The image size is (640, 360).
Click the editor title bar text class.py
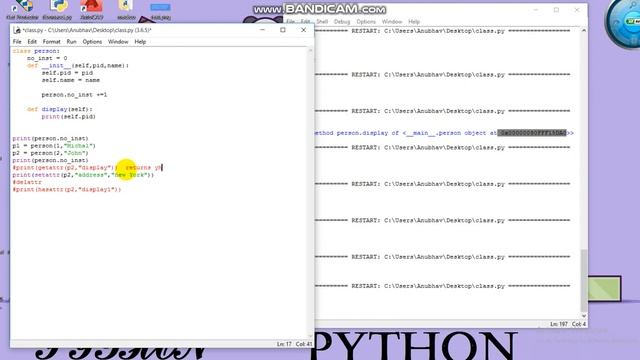click(87, 30)
